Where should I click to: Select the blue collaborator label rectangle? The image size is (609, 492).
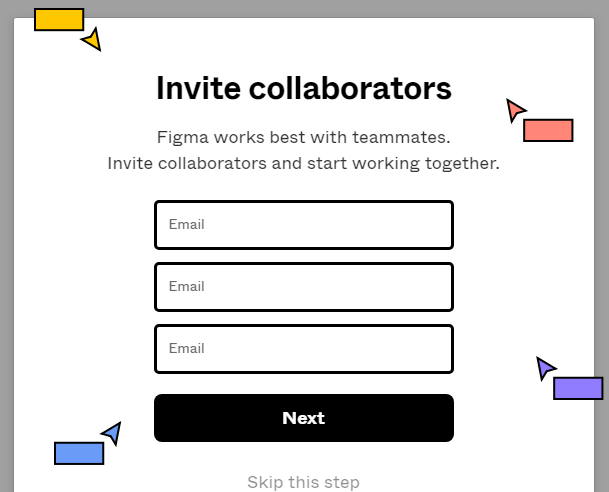tap(79, 453)
